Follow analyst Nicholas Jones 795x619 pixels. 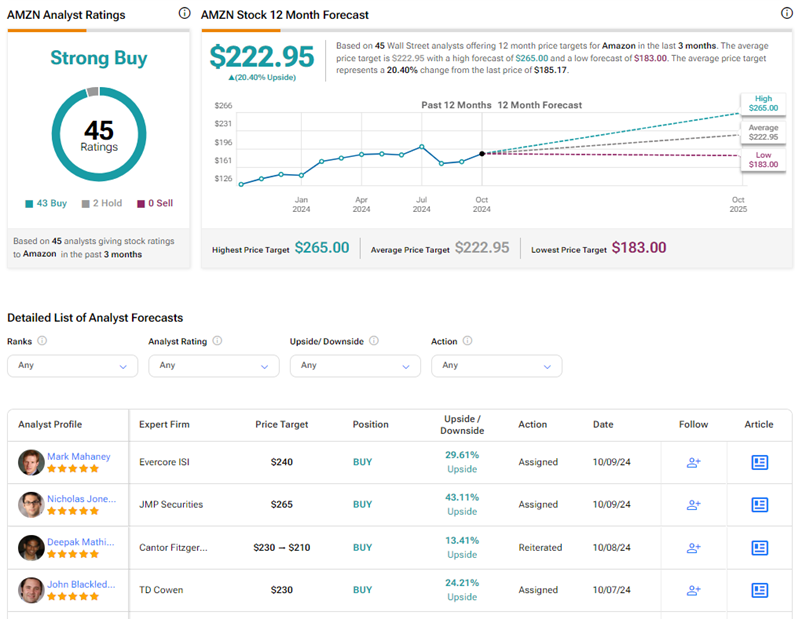click(x=693, y=505)
